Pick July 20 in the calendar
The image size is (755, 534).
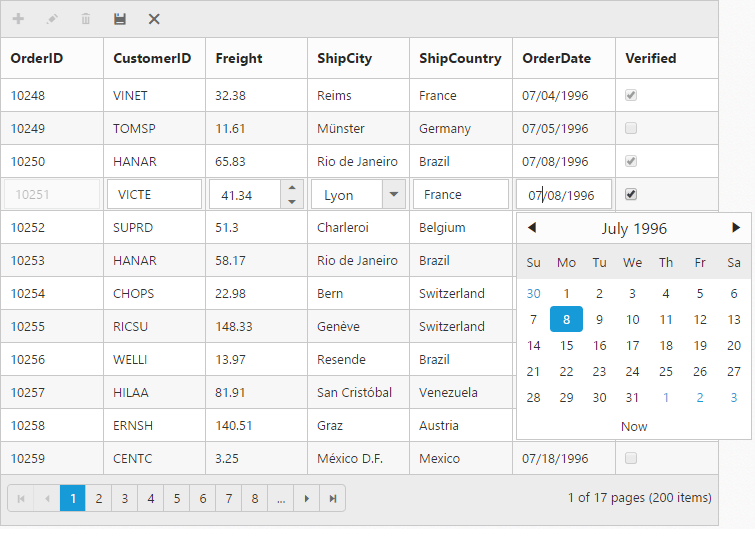(x=734, y=345)
